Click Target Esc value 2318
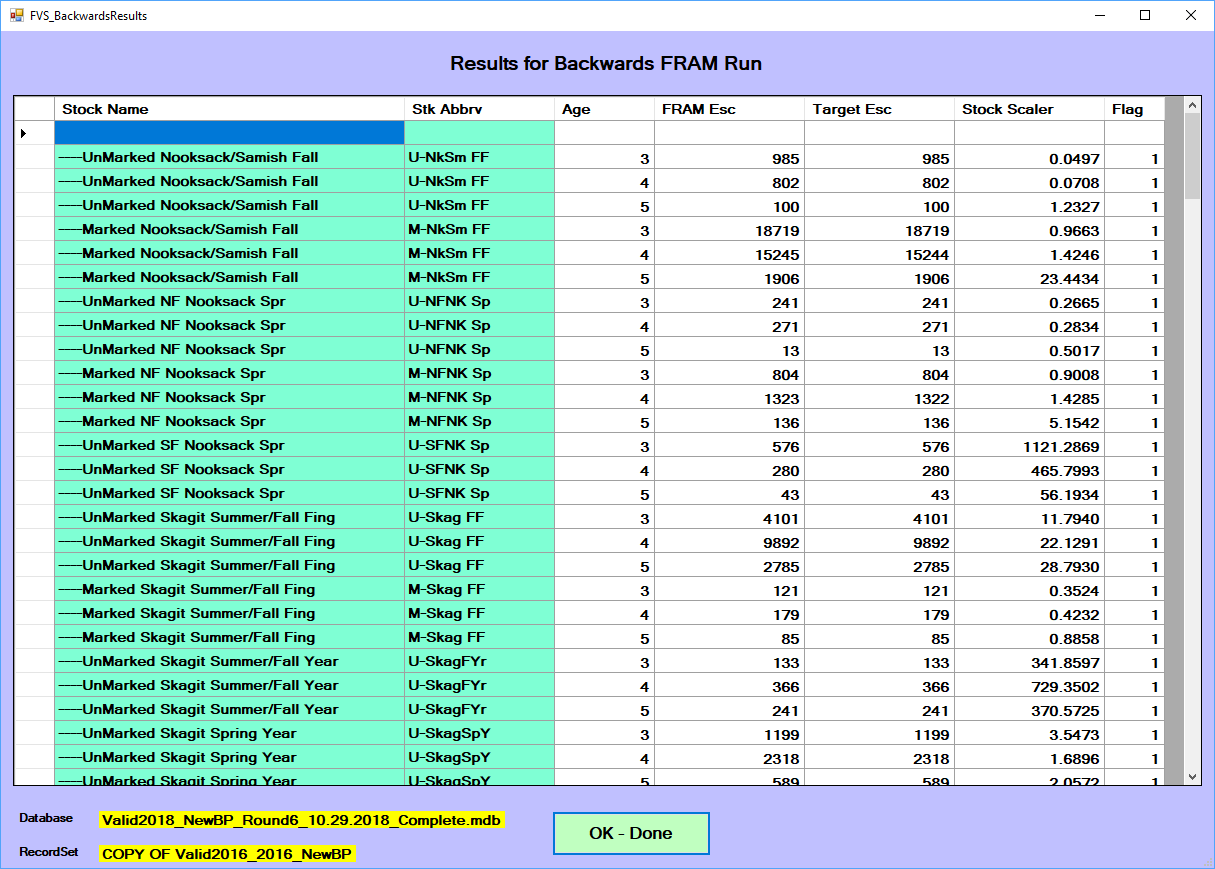The image size is (1215, 869). 929,758
